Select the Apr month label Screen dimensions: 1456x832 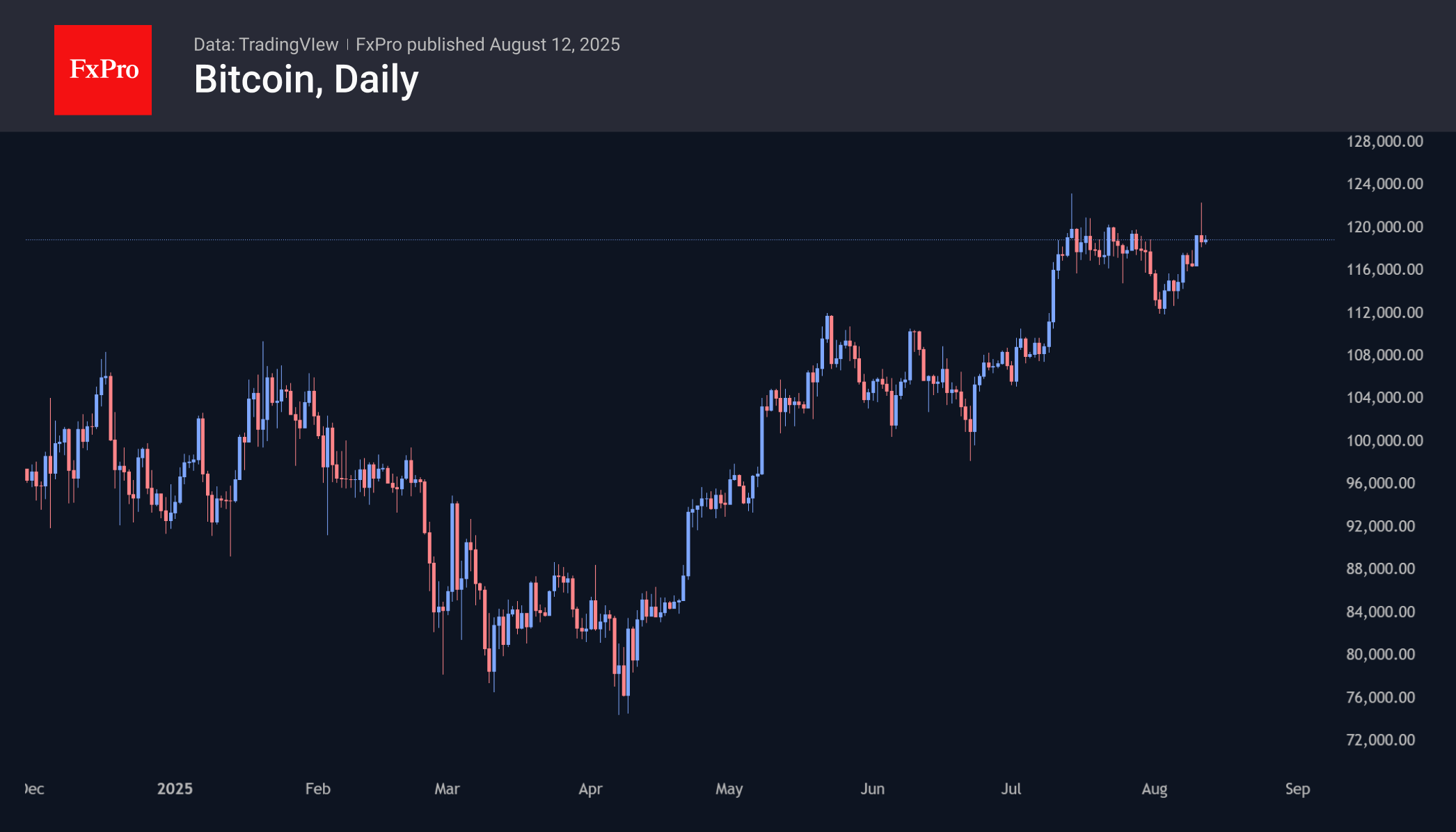590,788
